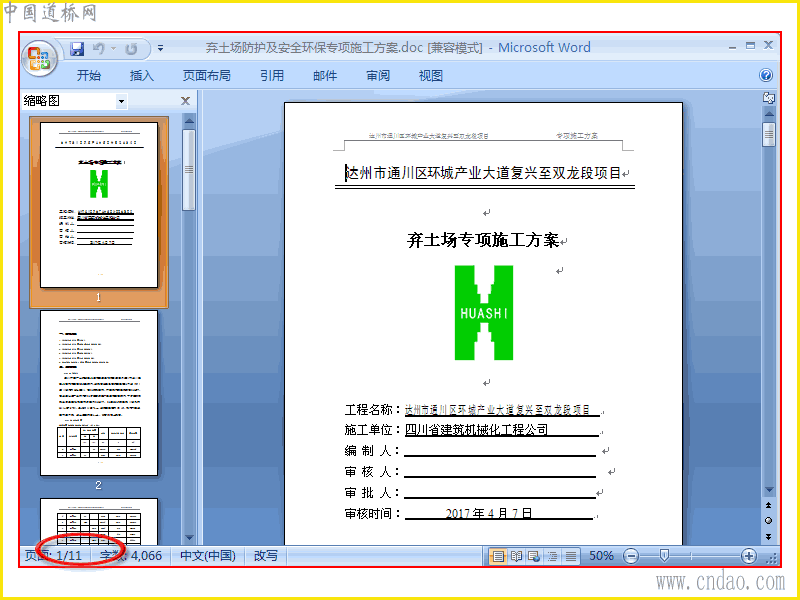
Task: Switch to Web Layout view
Action: point(534,556)
